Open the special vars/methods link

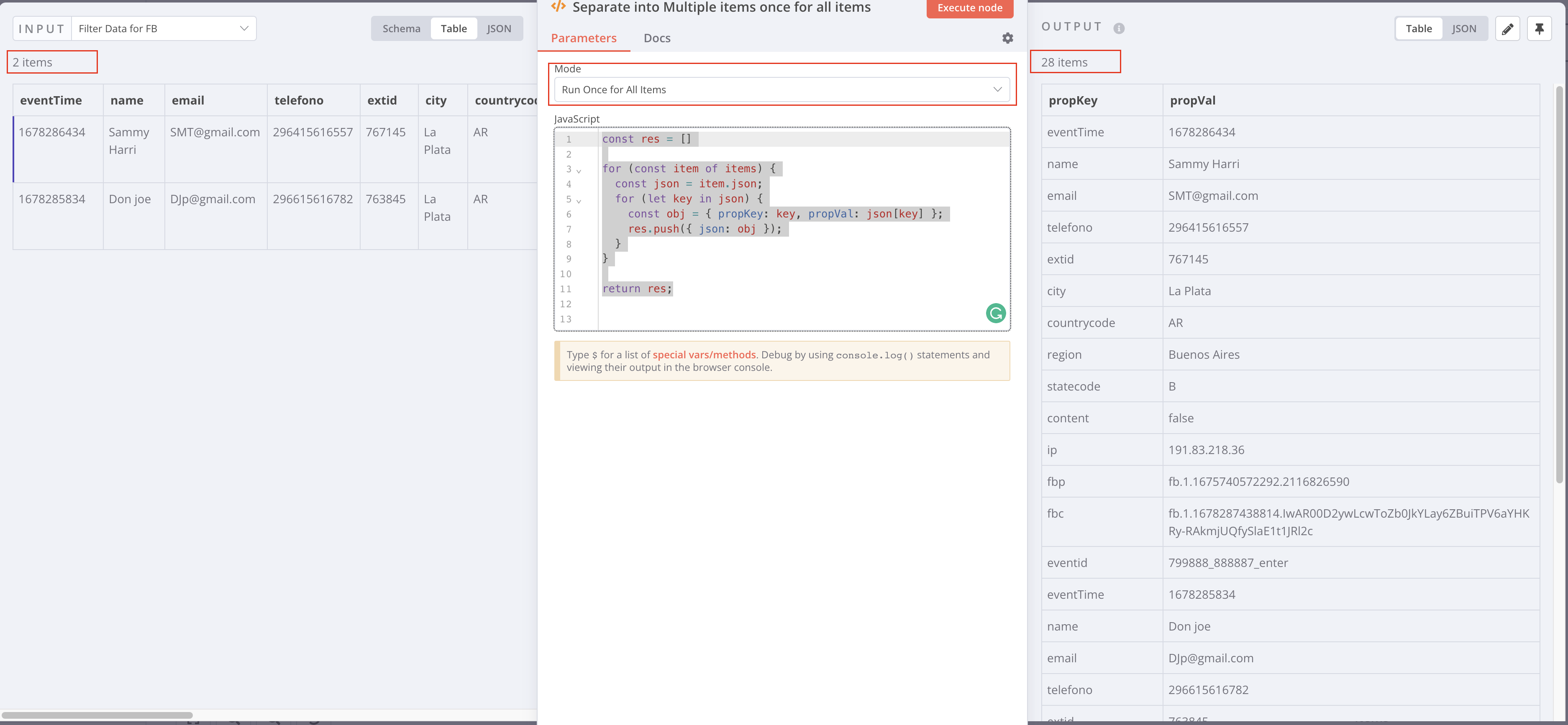click(704, 355)
